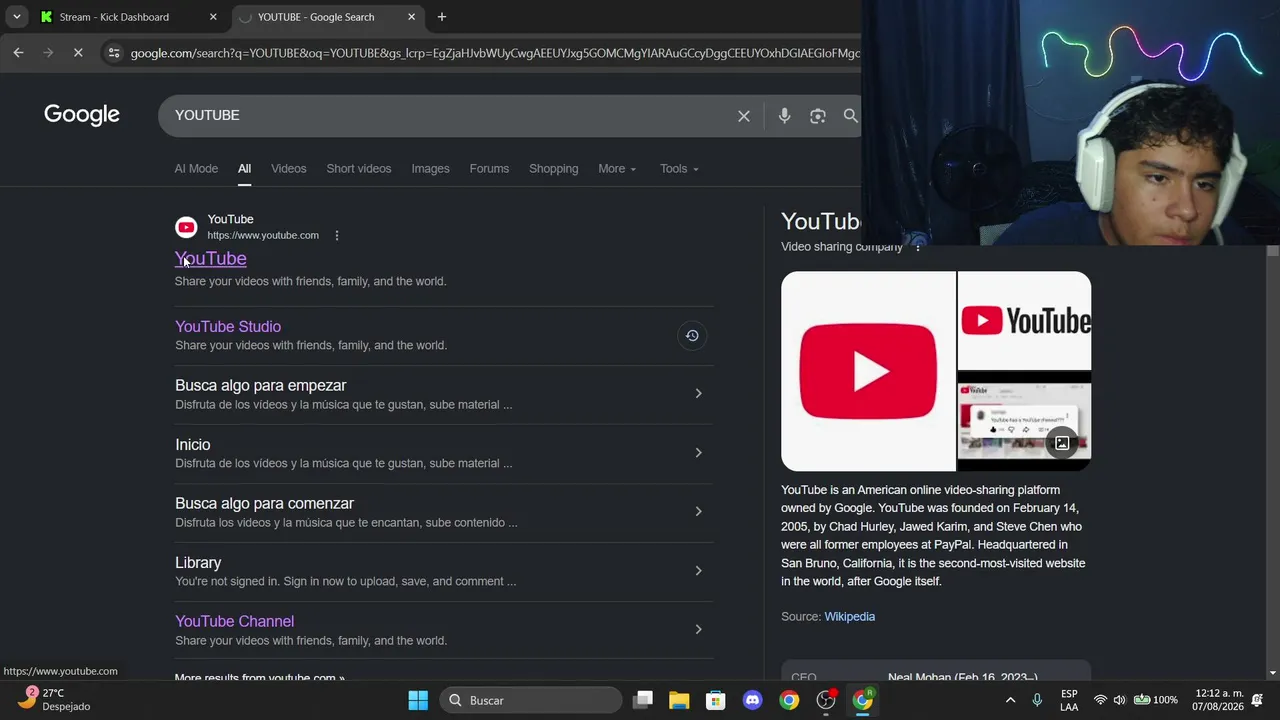Click the magnifier search submit icon
This screenshot has width=1280, height=720.
click(x=851, y=116)
